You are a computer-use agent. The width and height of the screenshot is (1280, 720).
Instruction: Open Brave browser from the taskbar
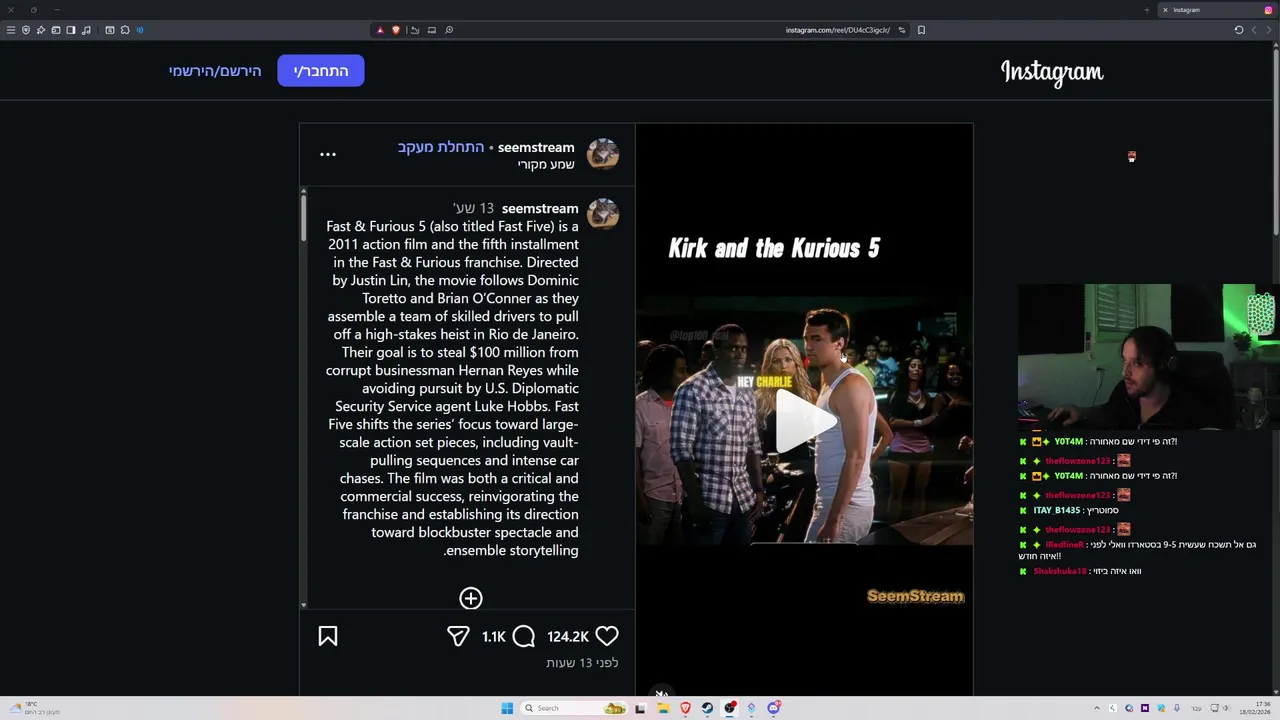[685, 708]
